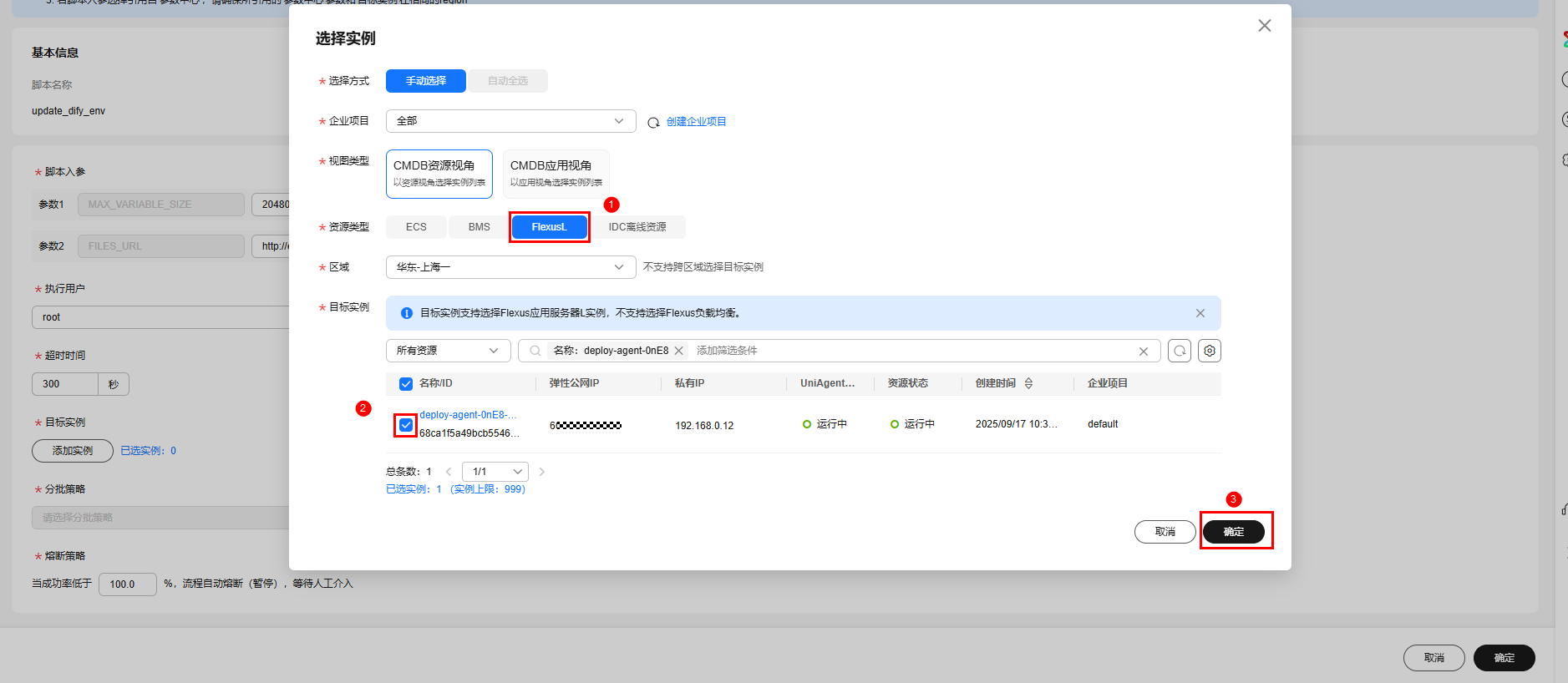Click the refresh icon beside 创建企业项目

(653, 122)
